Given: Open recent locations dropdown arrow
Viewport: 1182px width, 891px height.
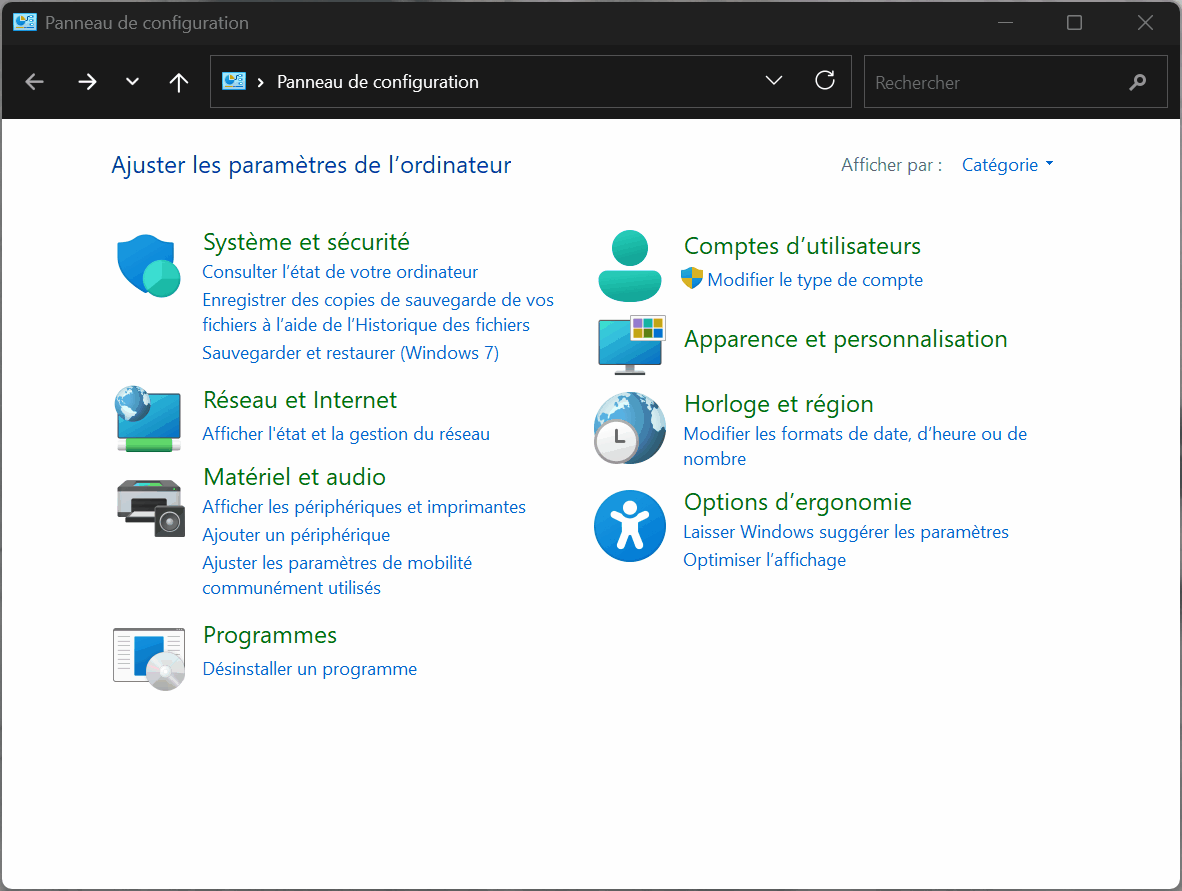Looking at the screenshot, I should click(x=132, y=81).
